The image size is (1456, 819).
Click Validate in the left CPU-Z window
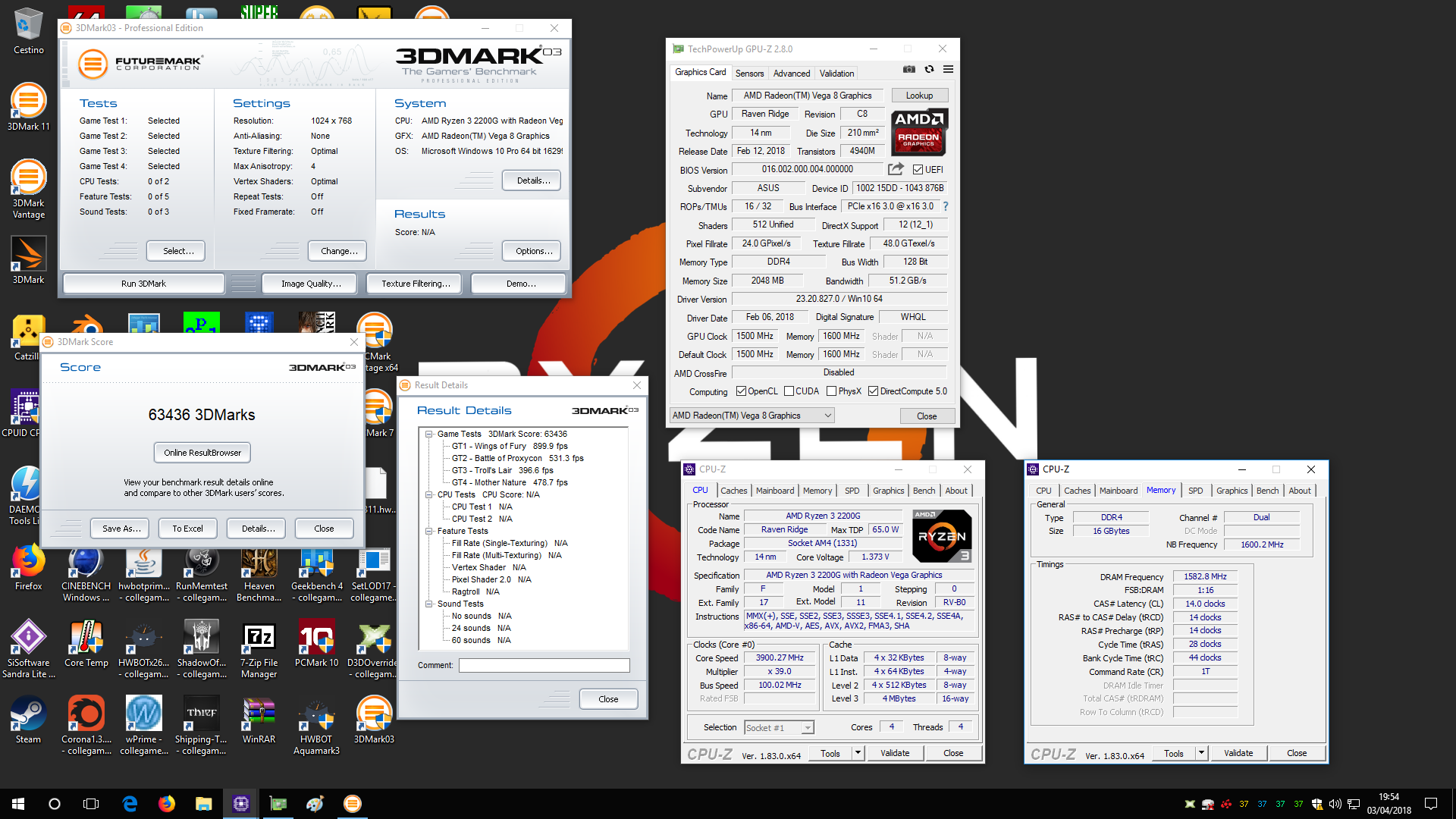point(895,753)
